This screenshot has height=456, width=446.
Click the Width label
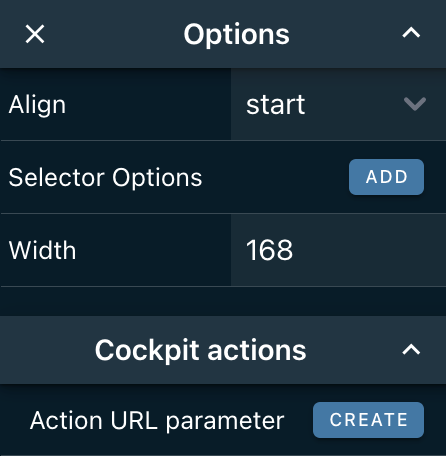point(42,250)
